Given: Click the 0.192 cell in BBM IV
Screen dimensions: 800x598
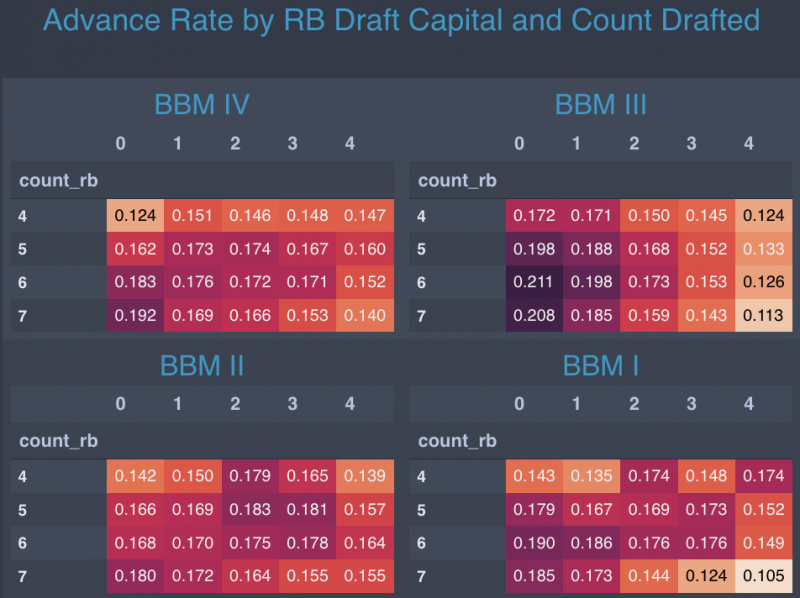Looking at the screenshot, I should click(135, 316).
